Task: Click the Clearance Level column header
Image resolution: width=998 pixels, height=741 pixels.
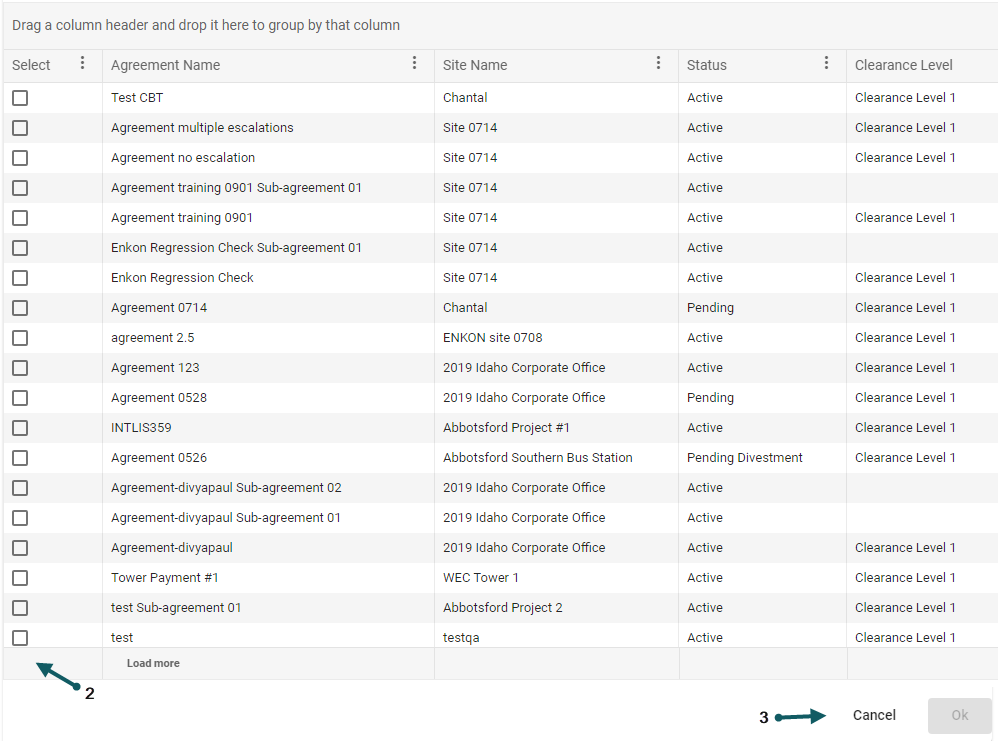Action: (x=903, y=65)
